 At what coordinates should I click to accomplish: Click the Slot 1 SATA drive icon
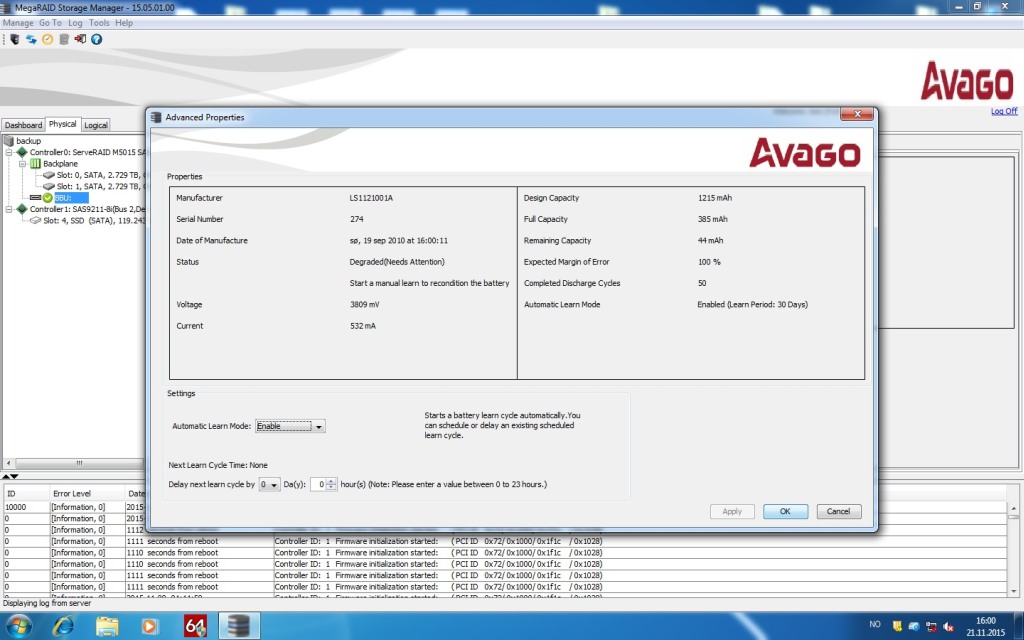(x=48, y=186)
